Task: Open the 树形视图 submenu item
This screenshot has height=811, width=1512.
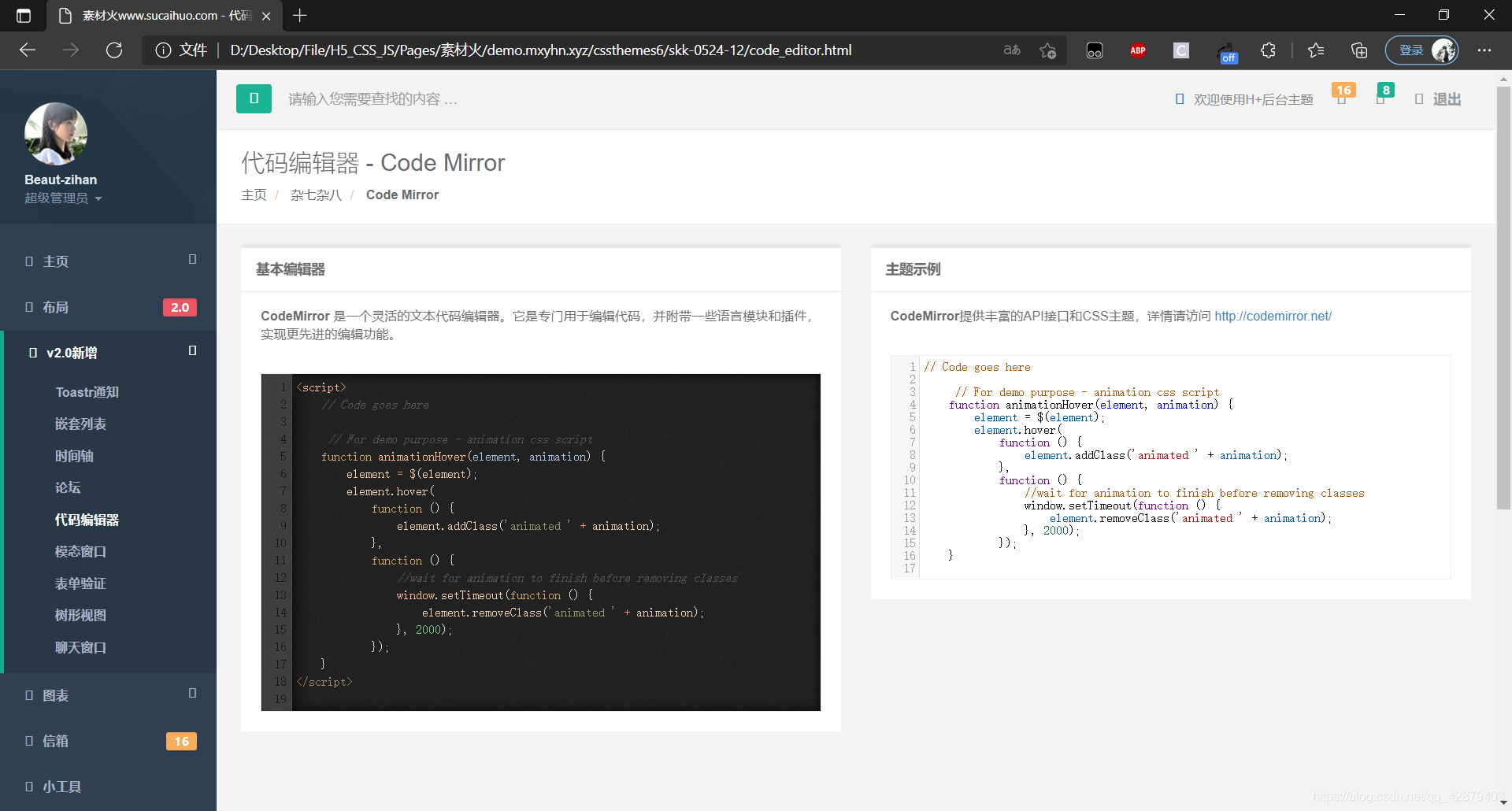Action: 80,615
